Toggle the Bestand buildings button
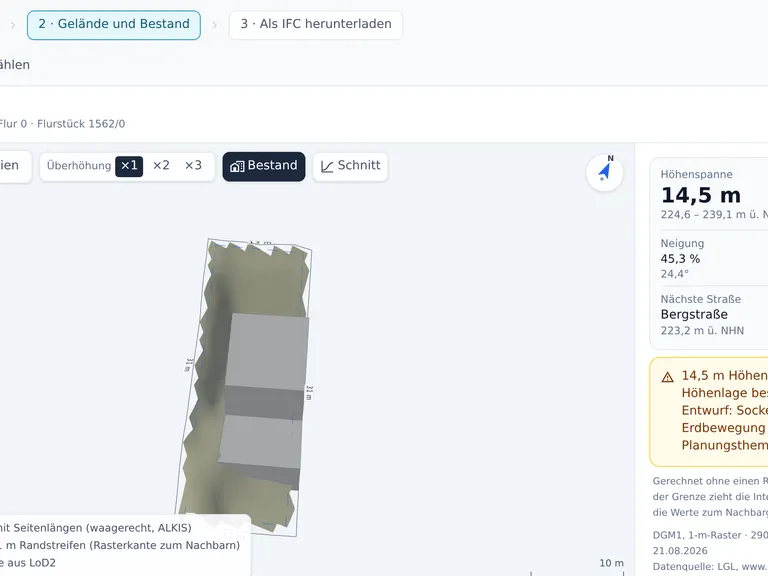768x576 pixels. click(x=264, y=167)
